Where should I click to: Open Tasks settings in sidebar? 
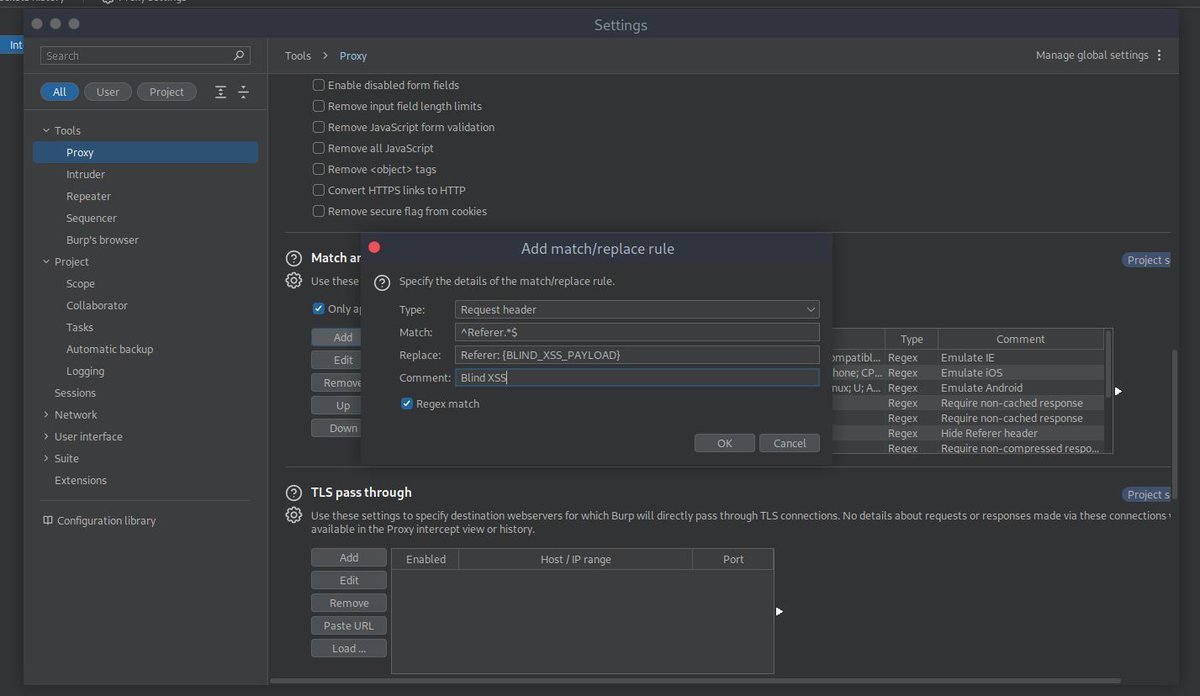coord(80,328)
